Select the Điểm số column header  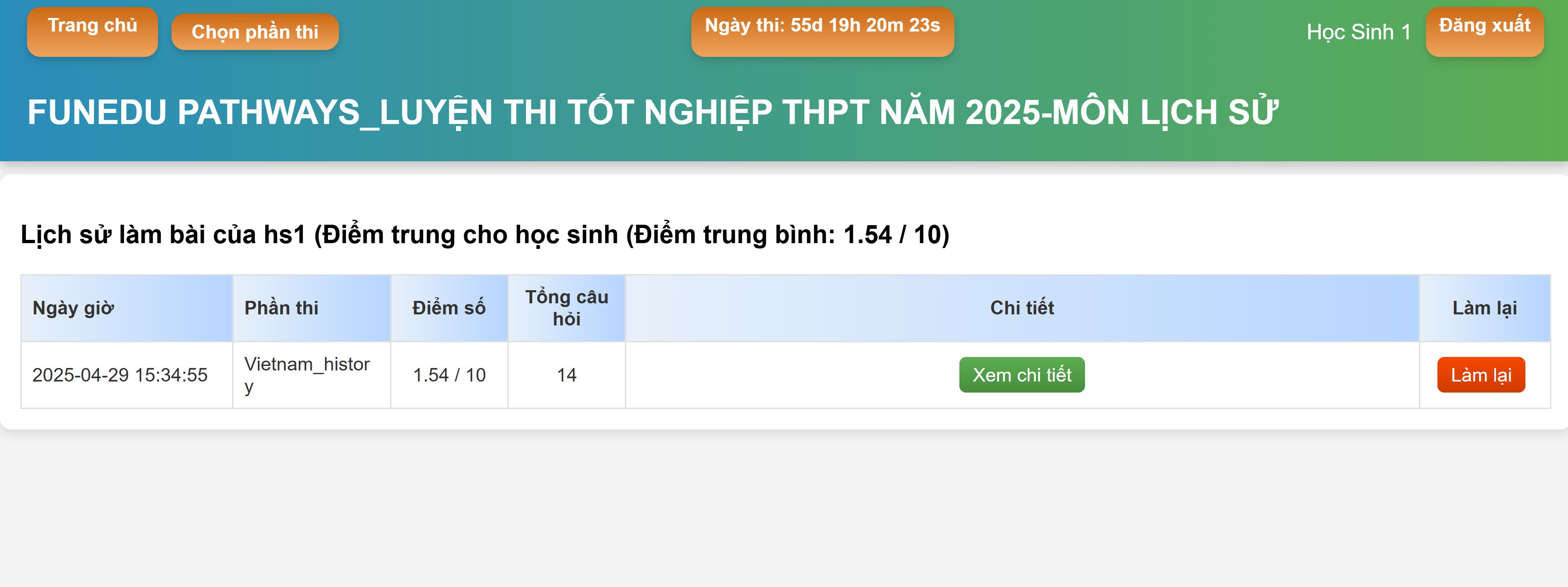[x=449, y=308]
